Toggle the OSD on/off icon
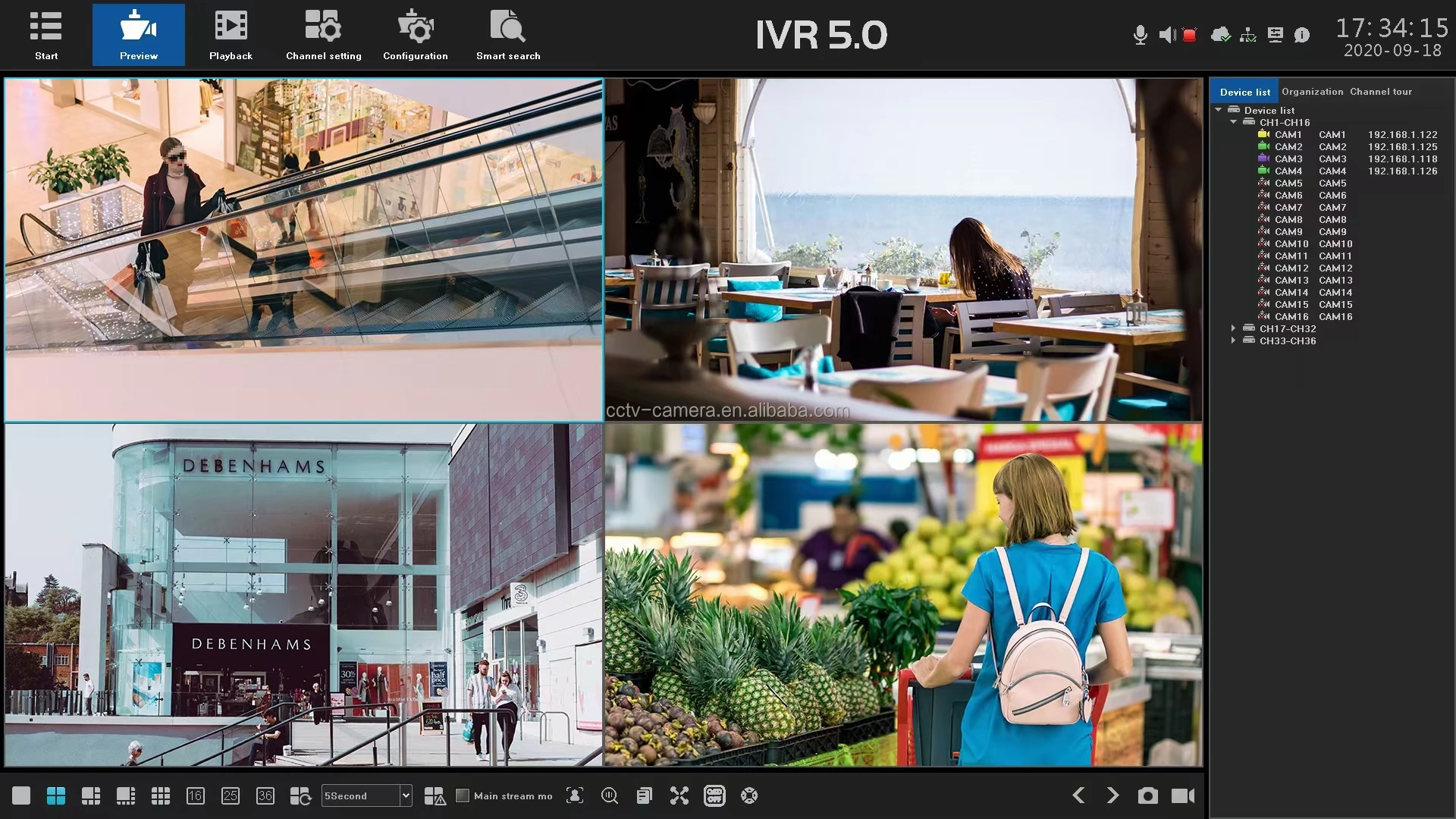Screen dimensions: 1456x819 pos(714,795)
